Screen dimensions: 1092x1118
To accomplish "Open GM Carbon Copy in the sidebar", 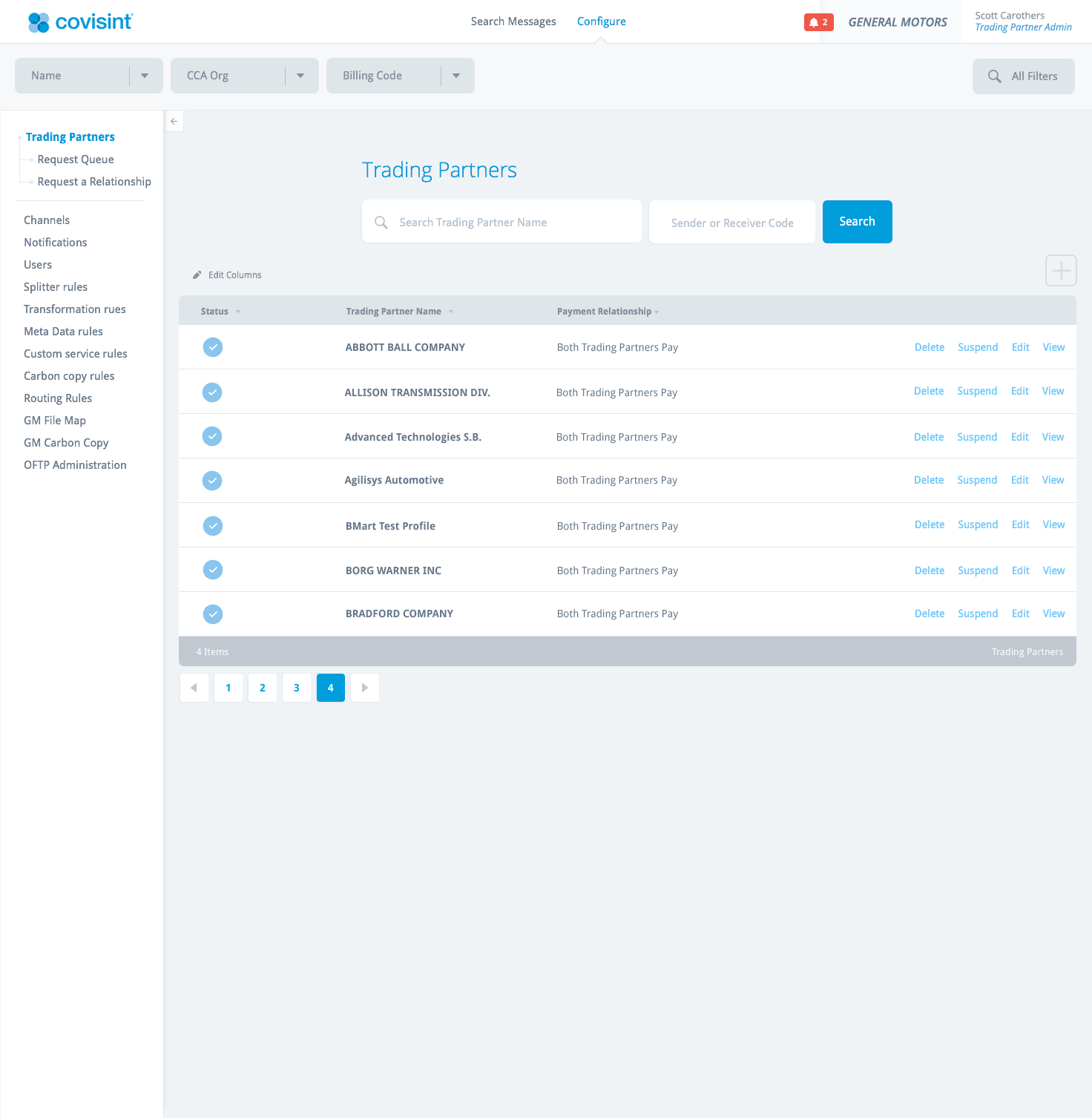I will (66, 443).
